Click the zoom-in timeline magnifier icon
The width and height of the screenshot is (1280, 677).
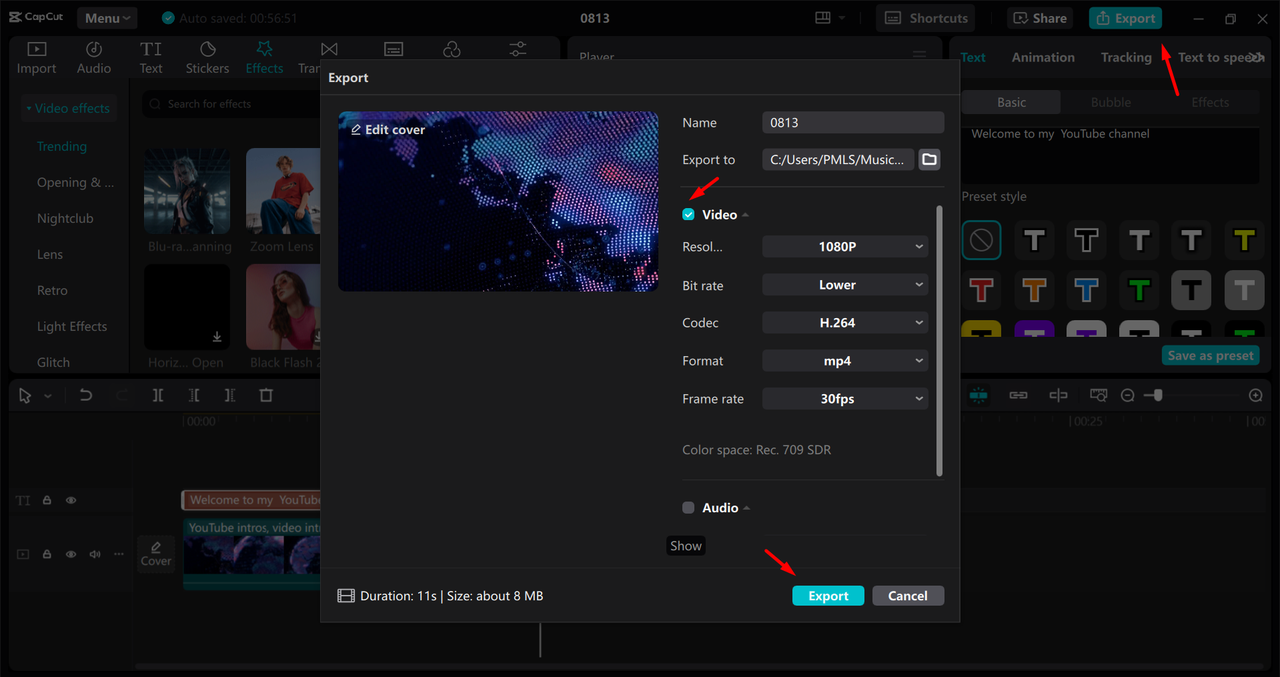point(1256,395)
